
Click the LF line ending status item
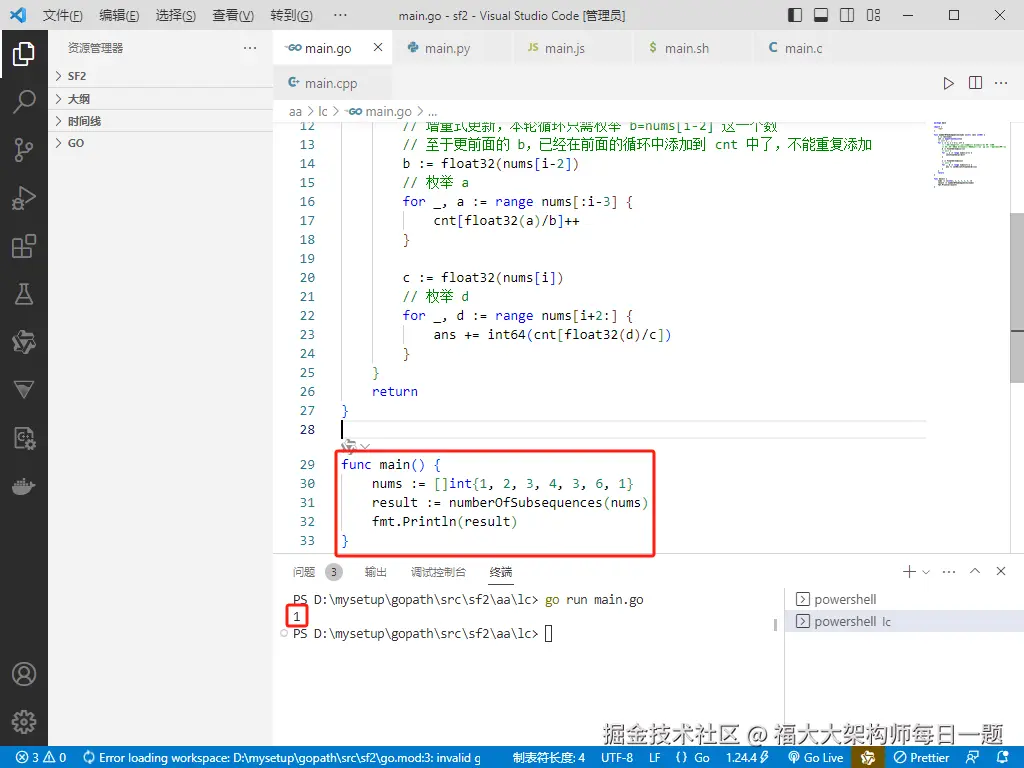654,758
